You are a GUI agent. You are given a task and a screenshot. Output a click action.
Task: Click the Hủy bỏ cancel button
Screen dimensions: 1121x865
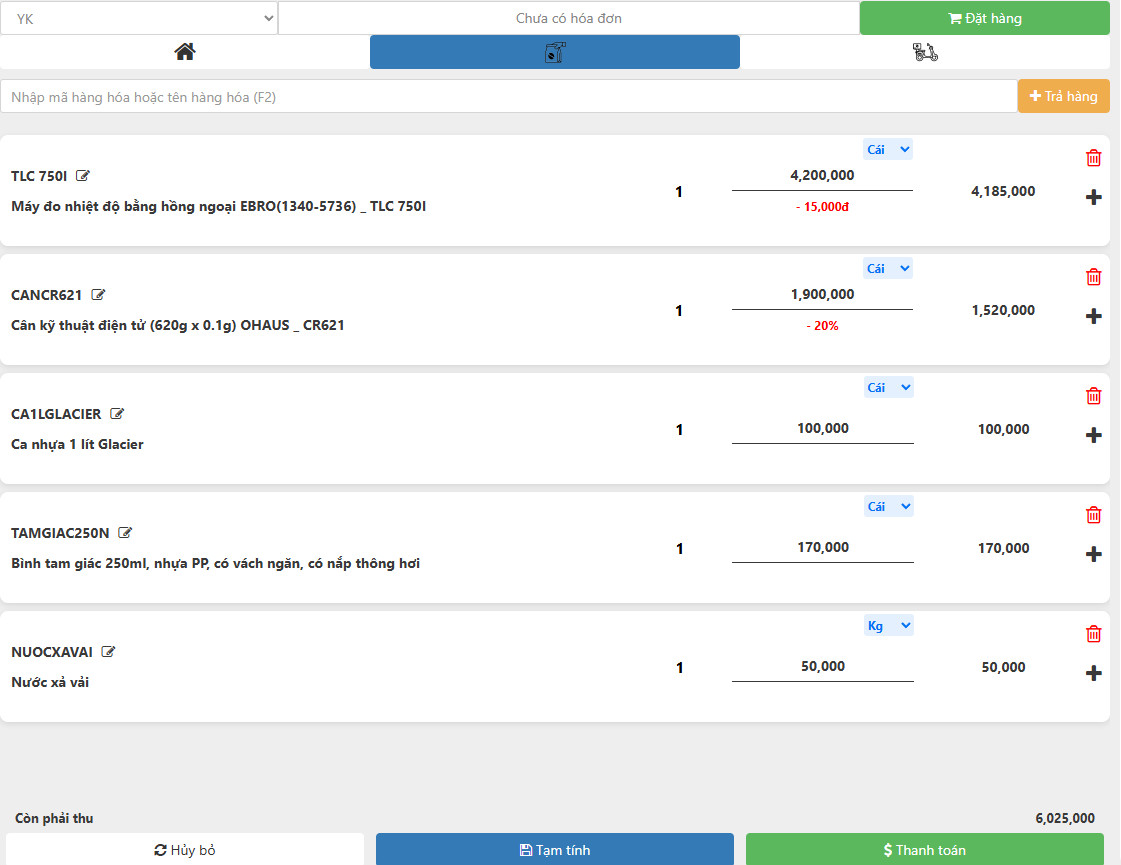[x=185, y=850]
